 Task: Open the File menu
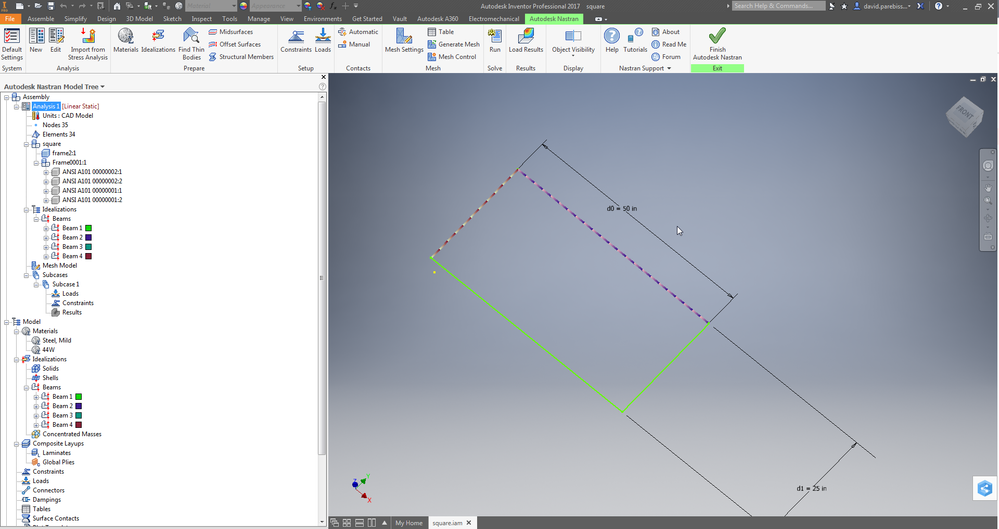point(10,18)
